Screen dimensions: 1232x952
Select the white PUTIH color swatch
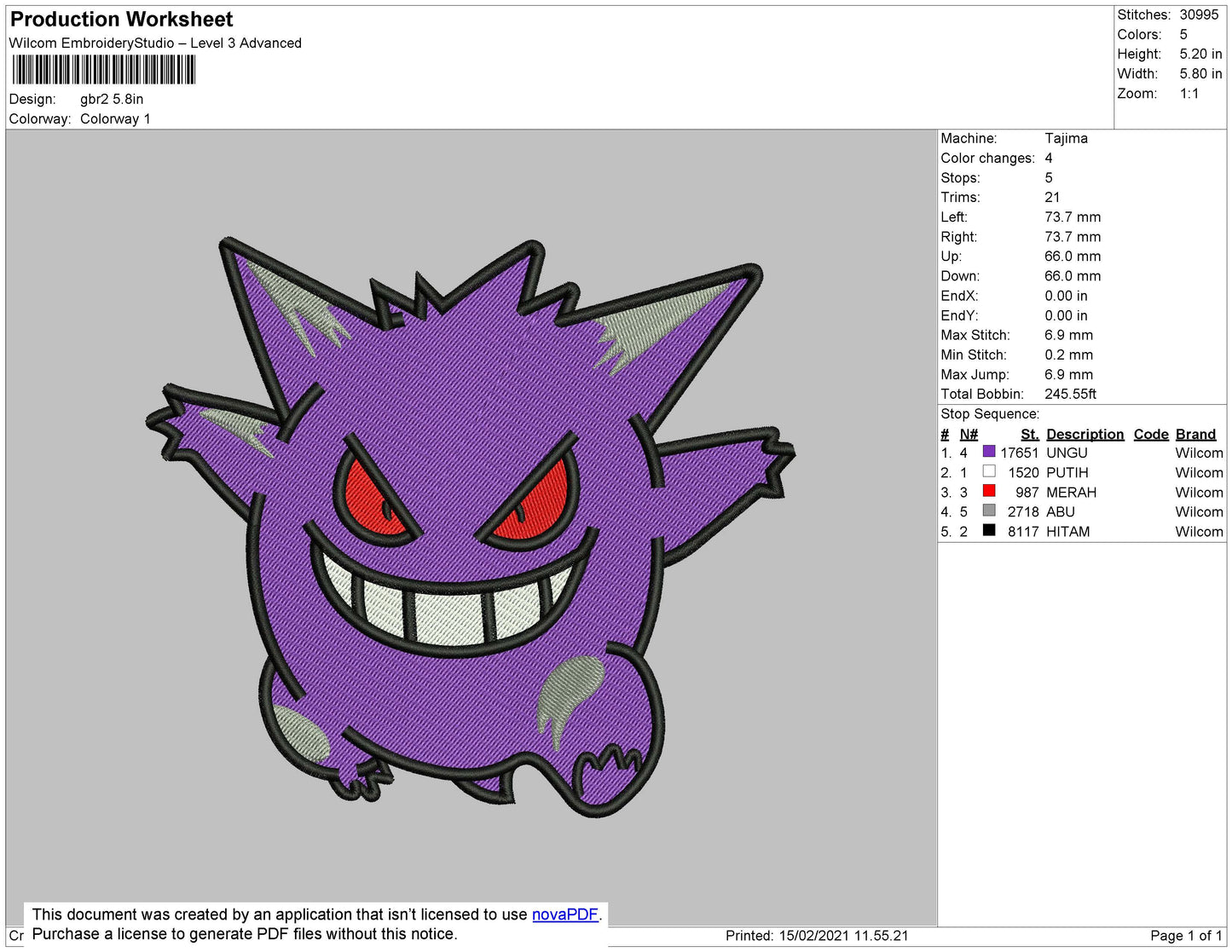(989, 471)
